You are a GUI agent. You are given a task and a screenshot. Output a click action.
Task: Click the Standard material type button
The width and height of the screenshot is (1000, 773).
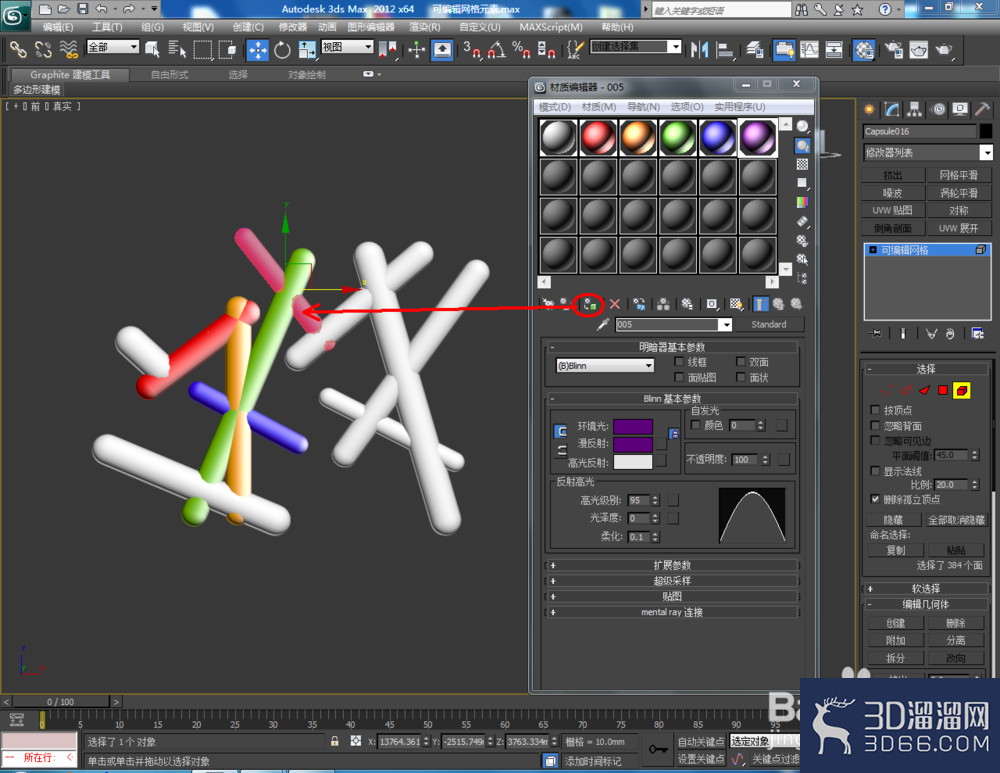click(768, 325)
